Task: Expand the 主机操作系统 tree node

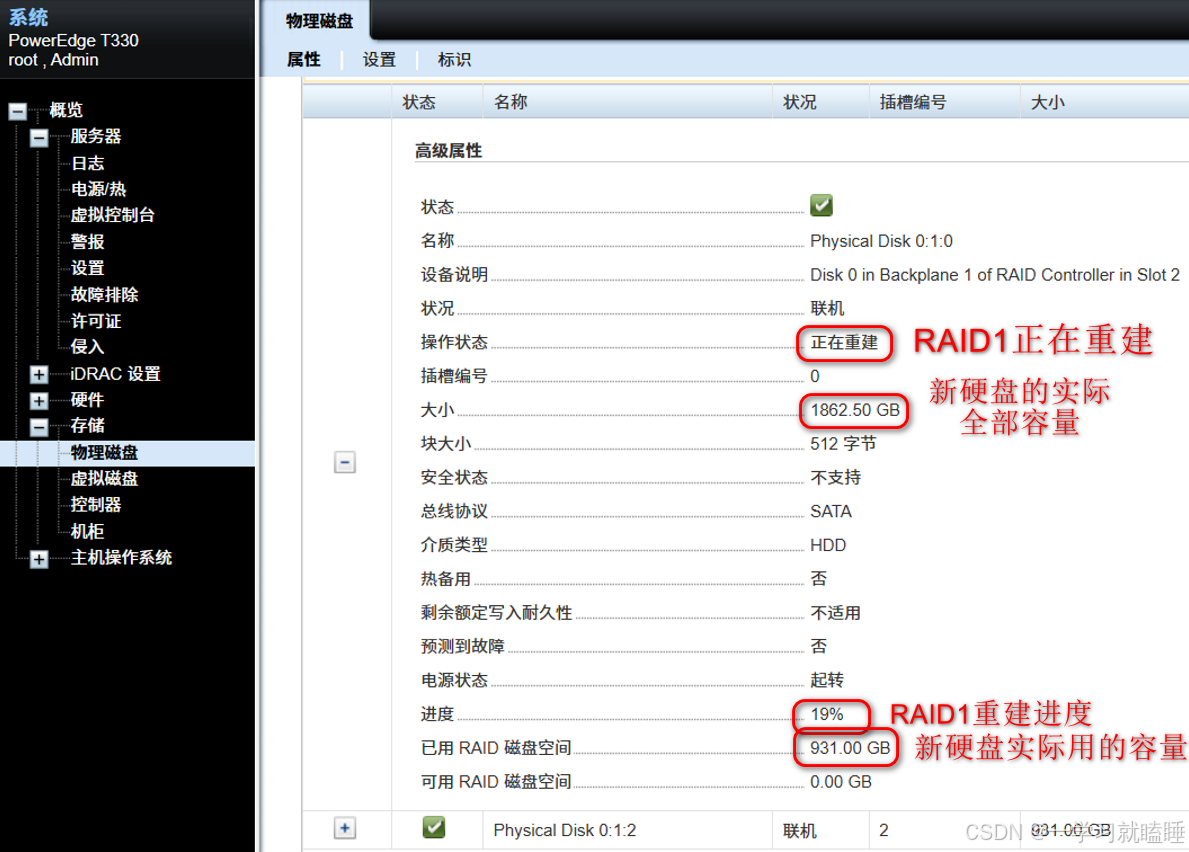Action: [x=38, y=559]
